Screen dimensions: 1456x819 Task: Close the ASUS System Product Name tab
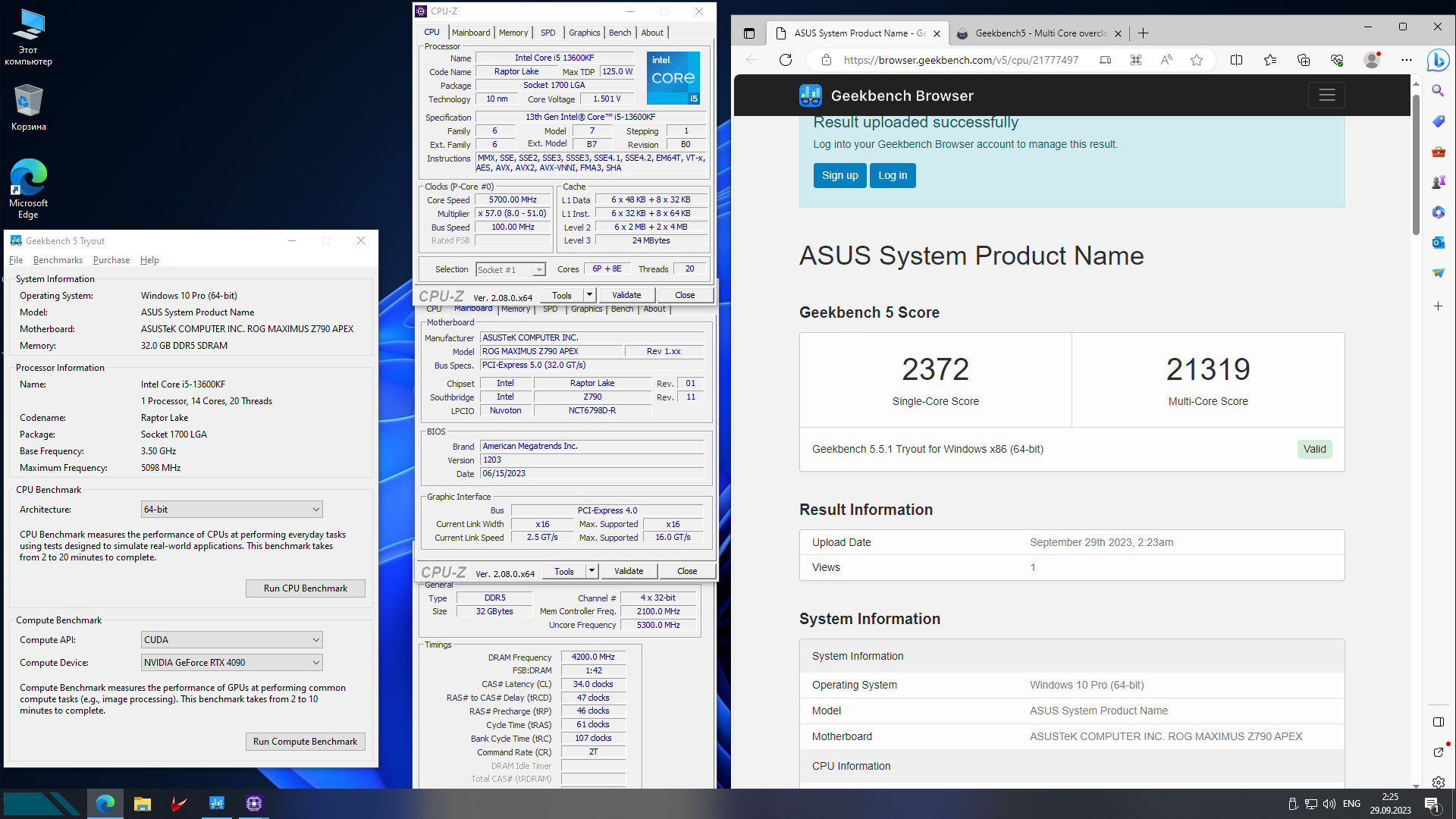click(937, 33)
